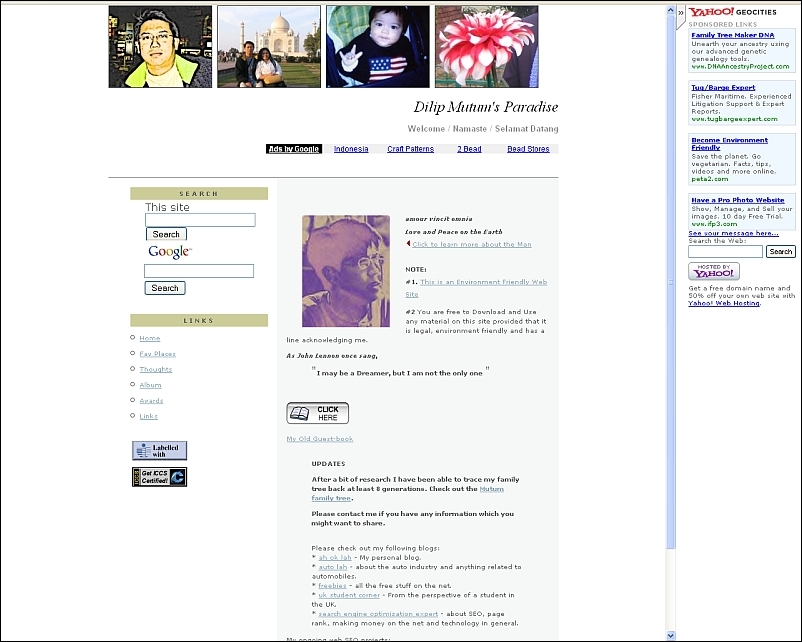Click the open book icon on CLICK HERE button
802x642 pixels.
click(300, 411)
